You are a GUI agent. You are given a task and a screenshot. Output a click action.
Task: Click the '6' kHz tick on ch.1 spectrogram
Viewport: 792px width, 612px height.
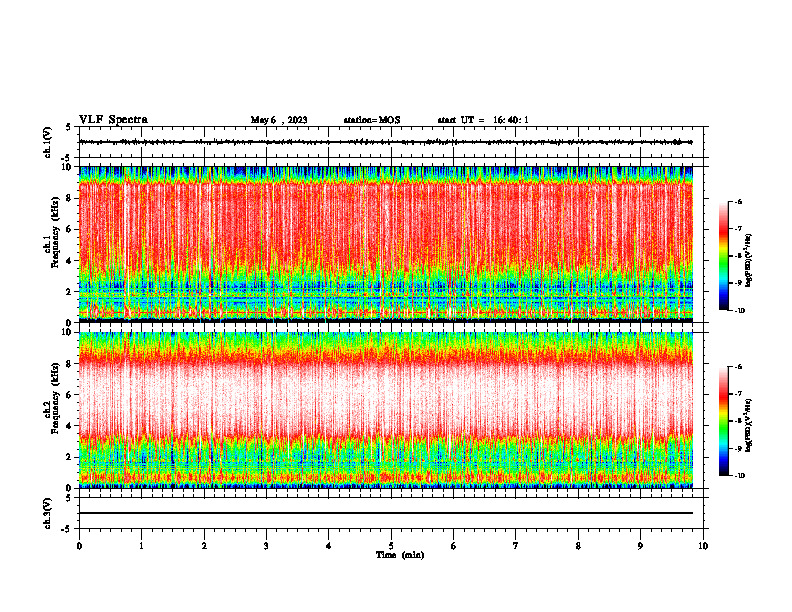(69, 230)
